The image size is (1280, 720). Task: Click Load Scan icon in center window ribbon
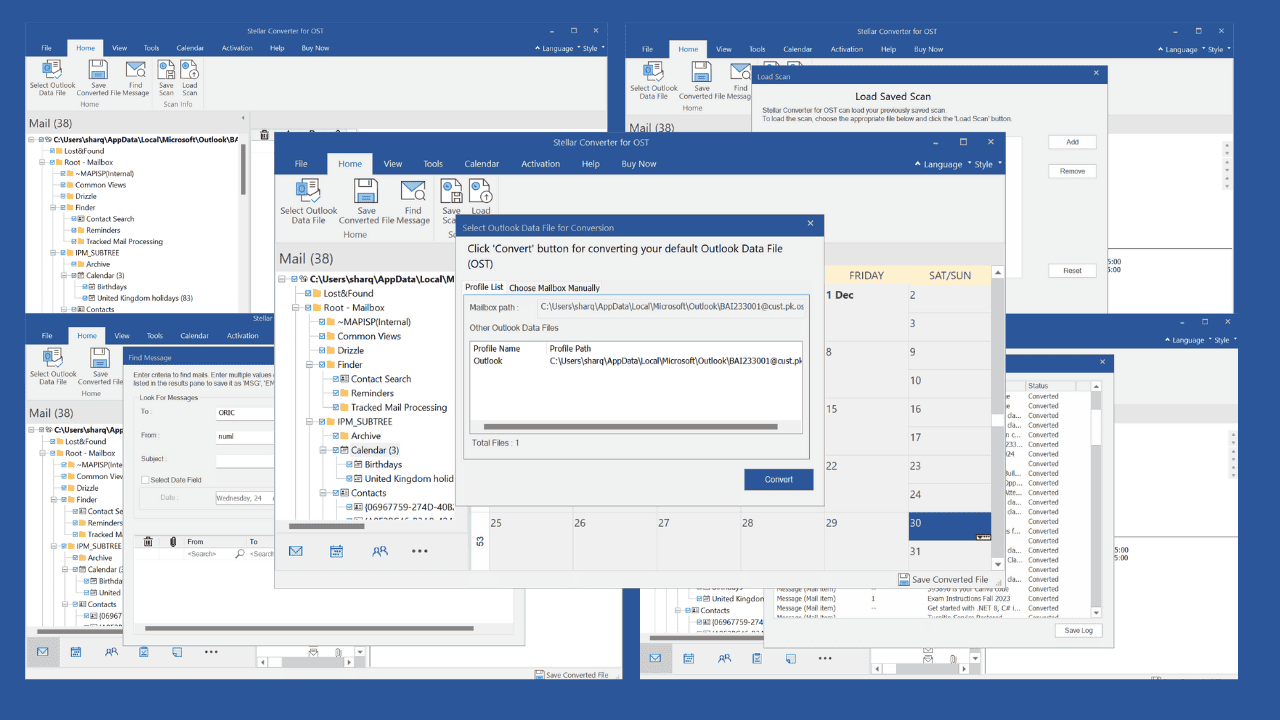(x=481, y=191)
